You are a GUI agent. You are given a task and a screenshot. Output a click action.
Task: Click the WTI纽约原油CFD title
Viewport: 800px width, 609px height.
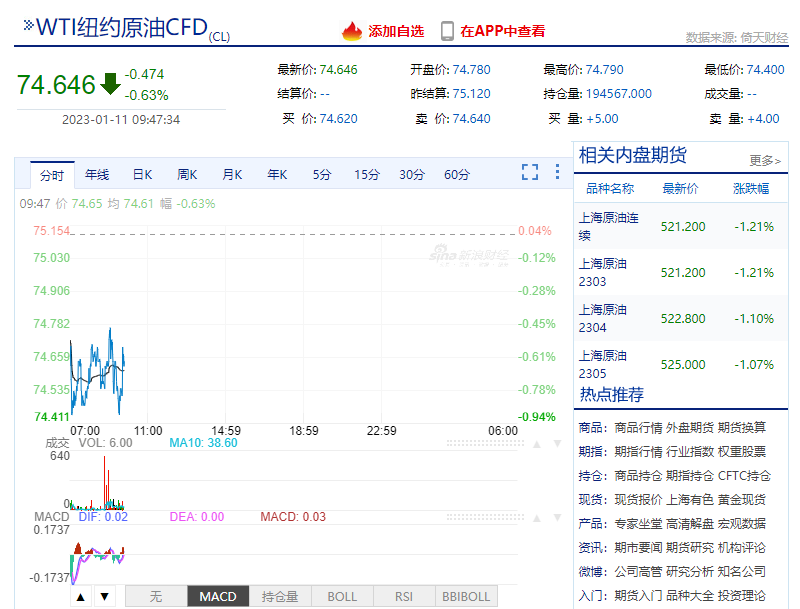pos(122,28)
